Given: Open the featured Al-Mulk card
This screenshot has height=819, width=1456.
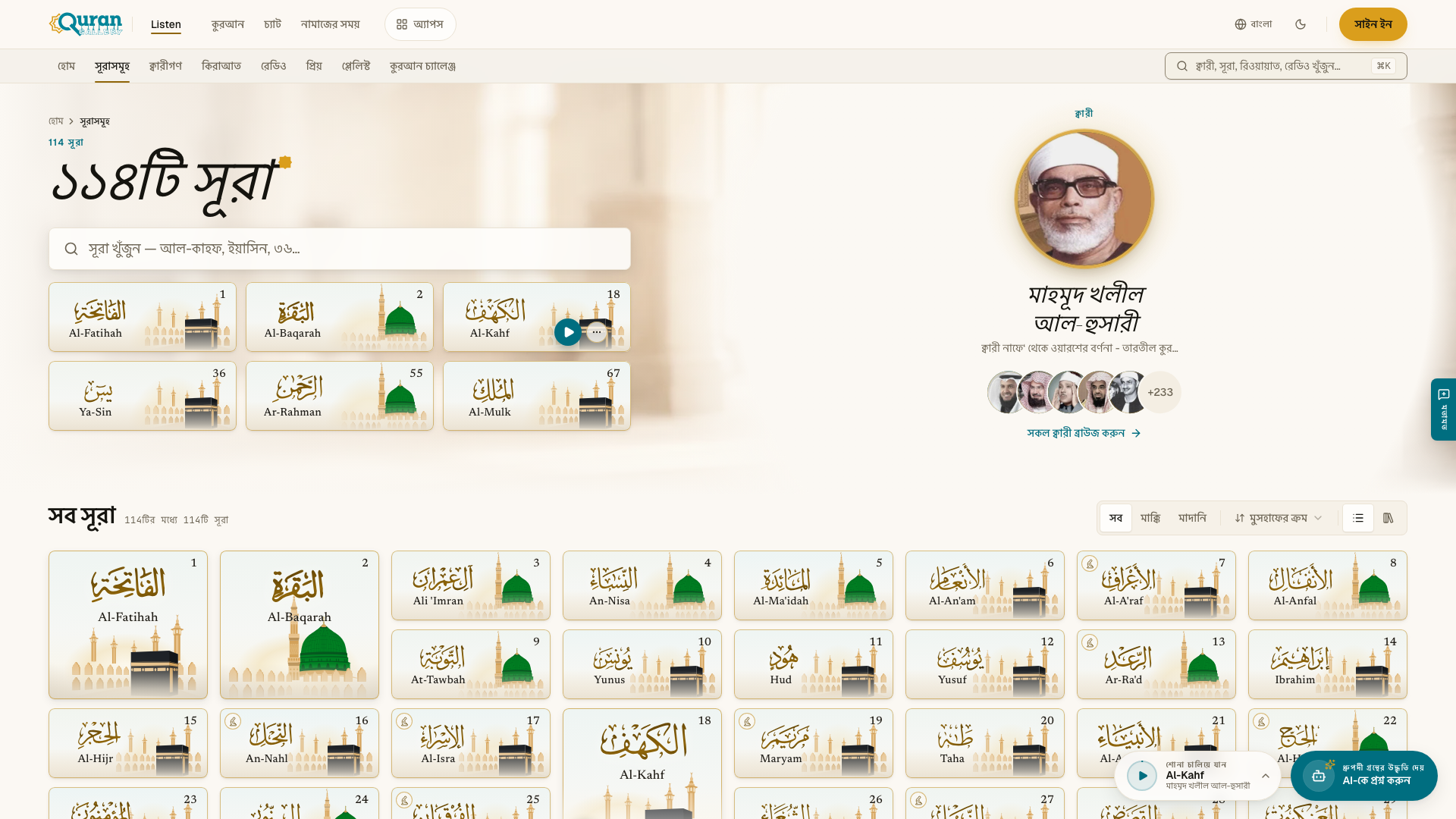Looking at the screenshot, I should click(537, 396).
